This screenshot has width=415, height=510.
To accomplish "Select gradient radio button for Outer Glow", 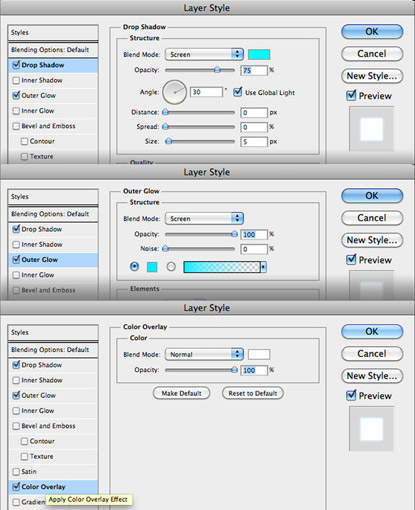I will [171, 267].
